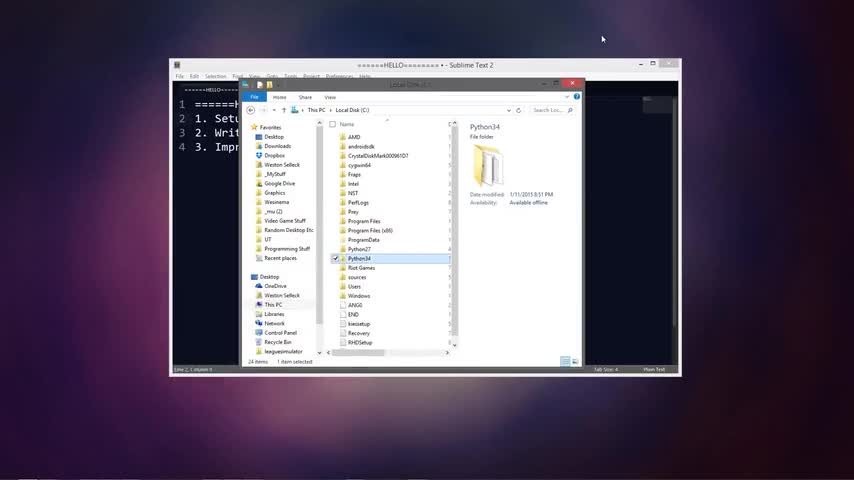This screenshot has height=480, width=854.
Task: Click Plain Text in Sublime status bar
Action: 654,369
